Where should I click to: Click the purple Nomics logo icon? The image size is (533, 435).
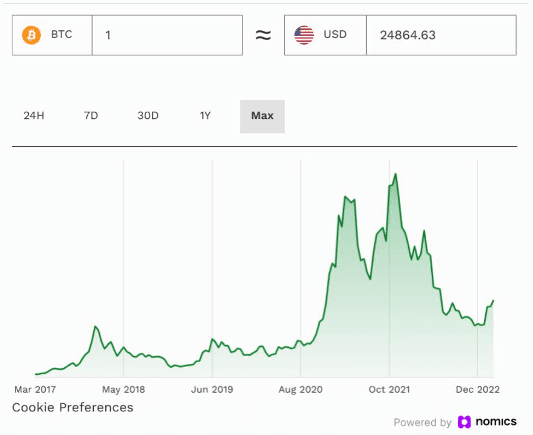click(x=464, y=422)
